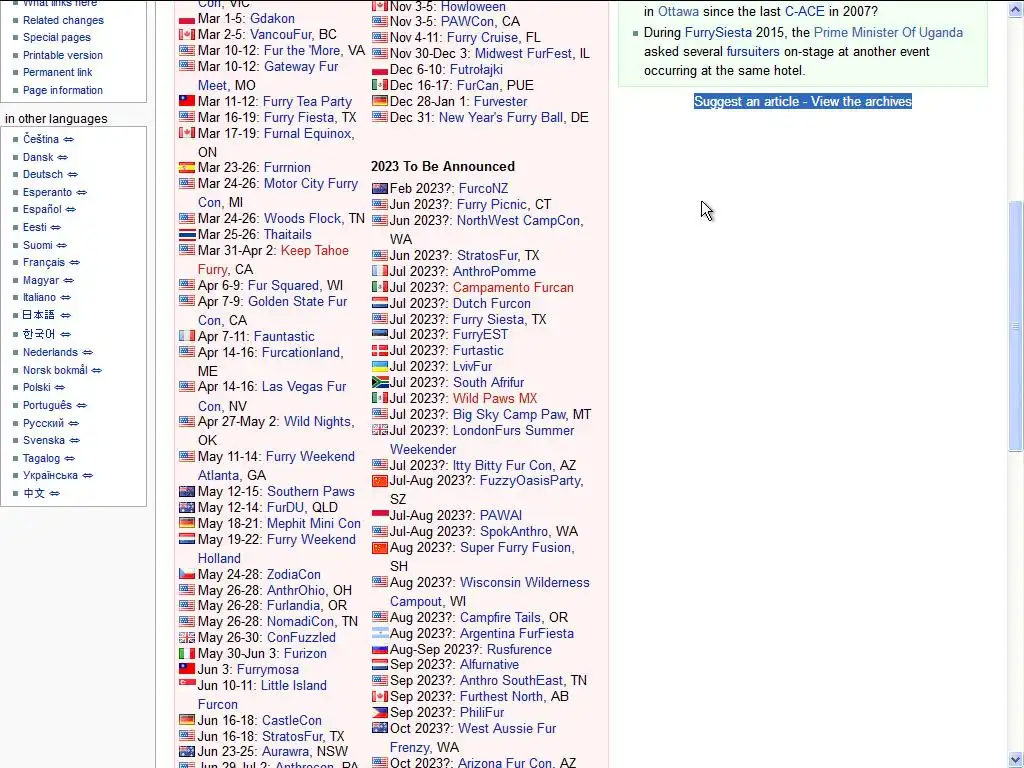Click the scrollbar down arrow button
This screenshot has width=1024, height=768.
point(1016,760)
